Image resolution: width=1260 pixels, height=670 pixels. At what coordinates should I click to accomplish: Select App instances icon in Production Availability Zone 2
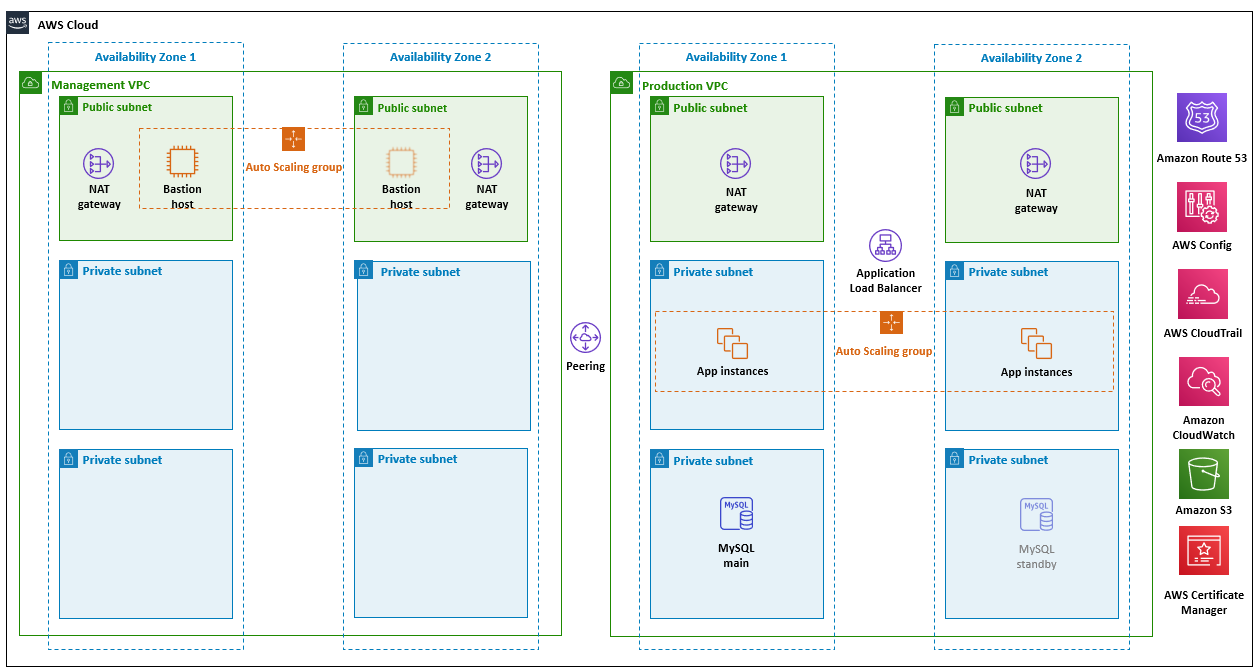point(1037,344)
